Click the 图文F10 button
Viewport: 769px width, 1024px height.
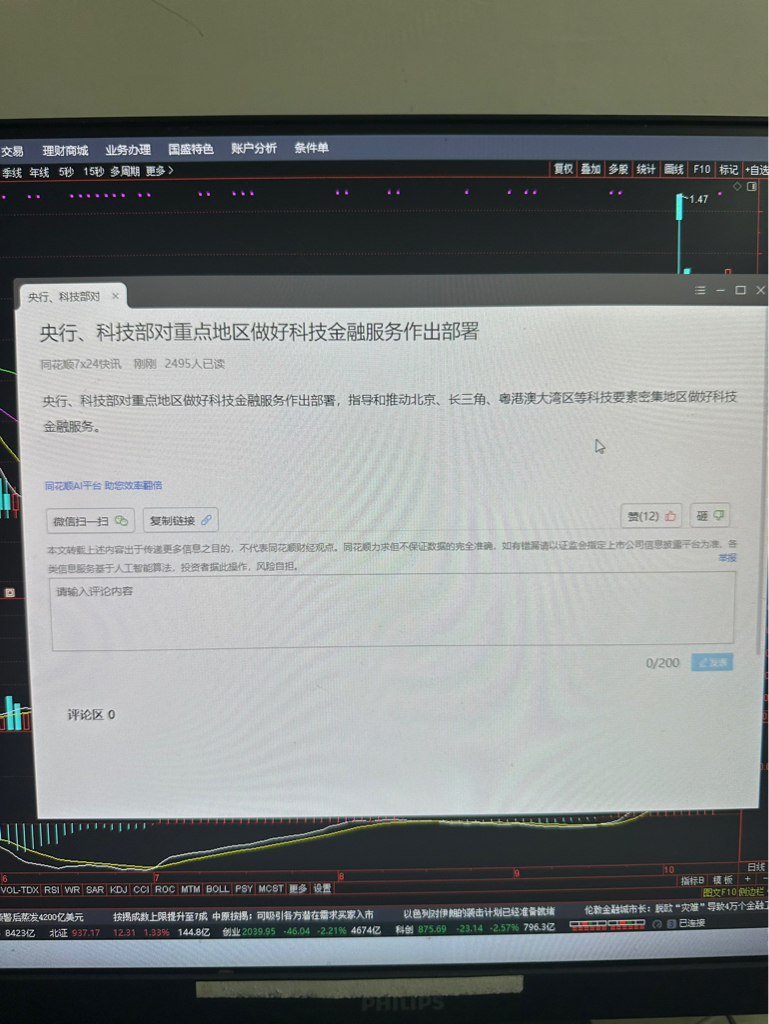coord(720,892)
